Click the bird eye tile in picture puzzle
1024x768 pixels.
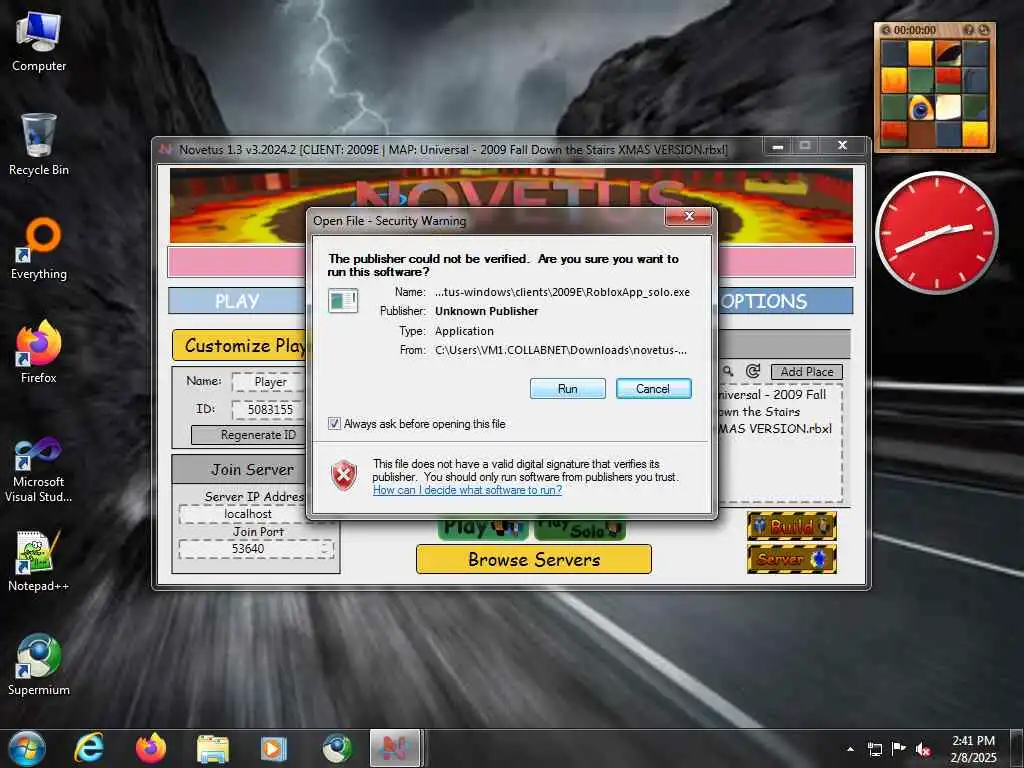921,108
